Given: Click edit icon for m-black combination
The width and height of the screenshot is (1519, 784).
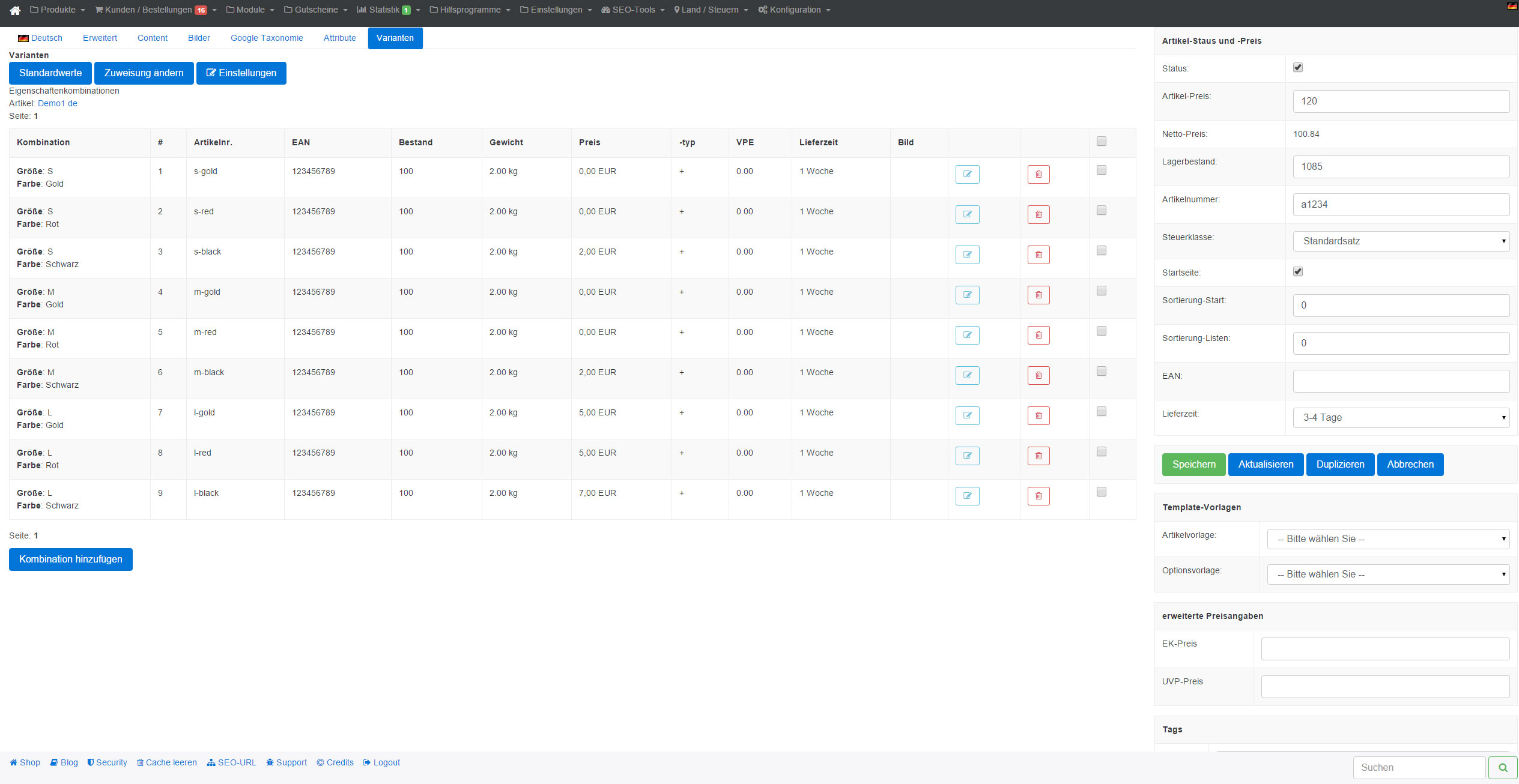Looking at the screenshot, I should click(x=967, y=375).
